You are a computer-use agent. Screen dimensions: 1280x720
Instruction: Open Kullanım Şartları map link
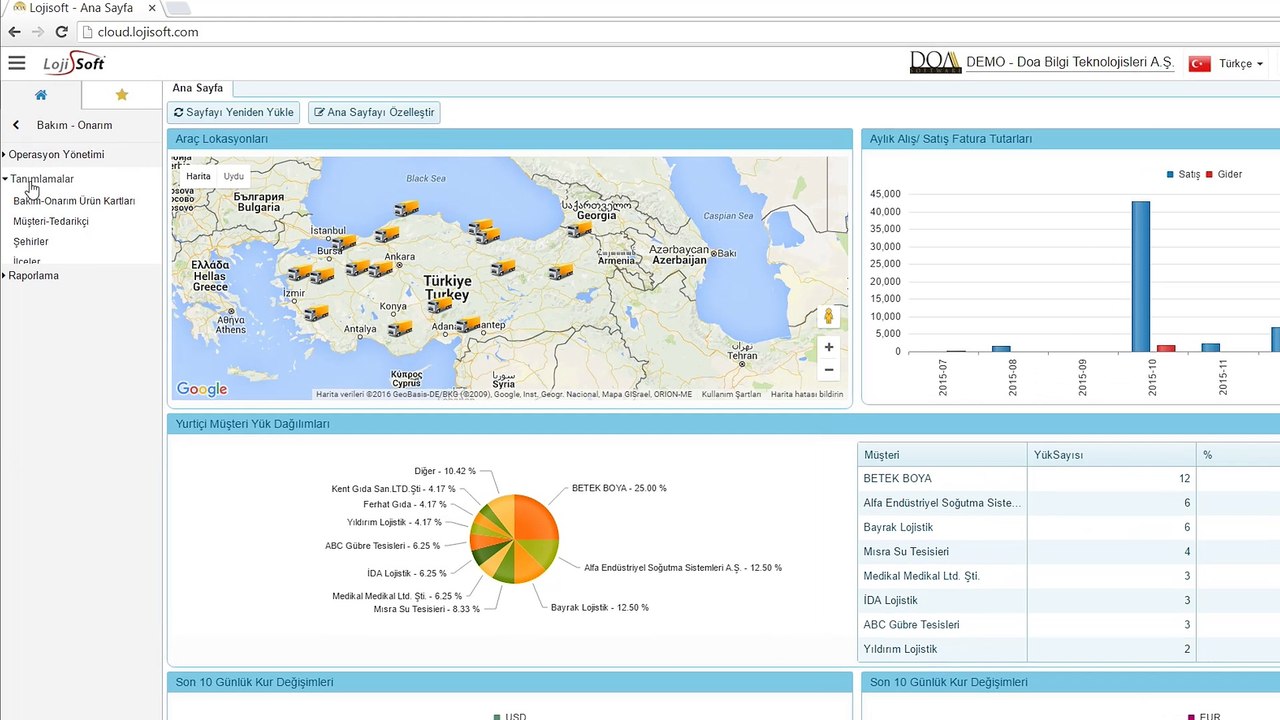(731, 394)
